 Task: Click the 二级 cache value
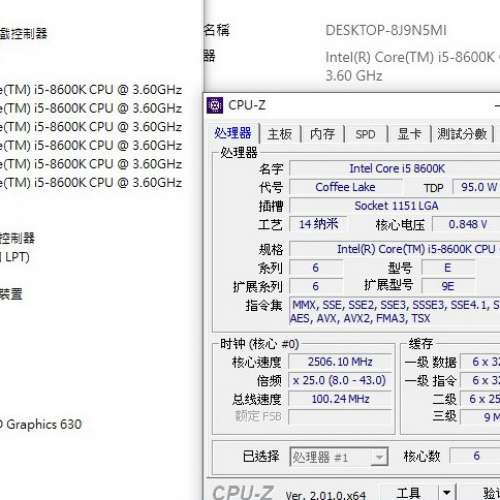click(480, 399)
